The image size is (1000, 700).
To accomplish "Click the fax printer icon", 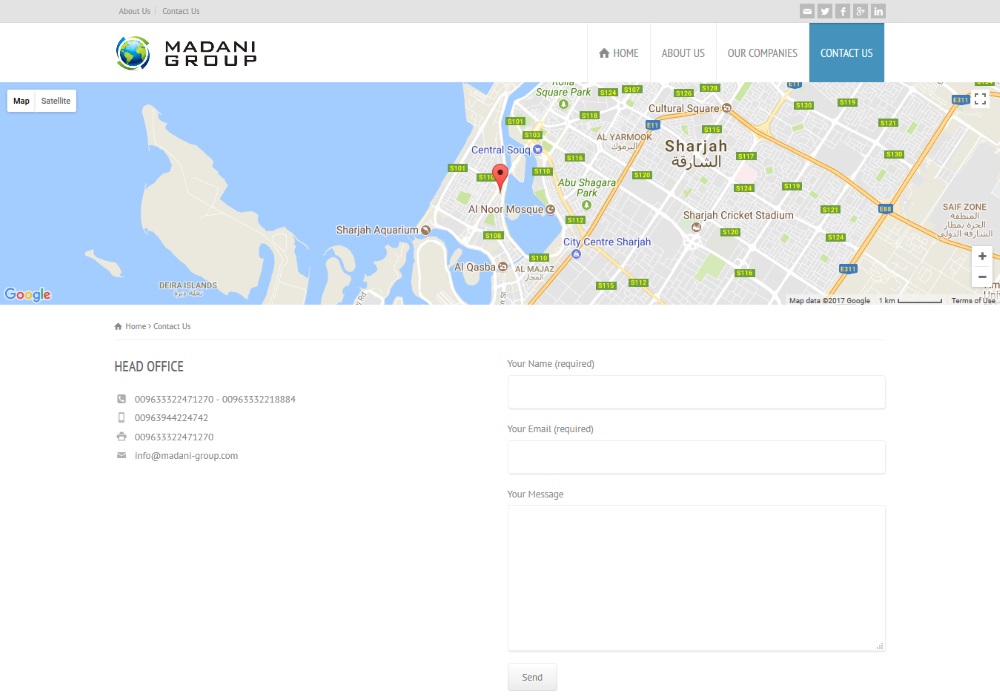I will point(121,437).
